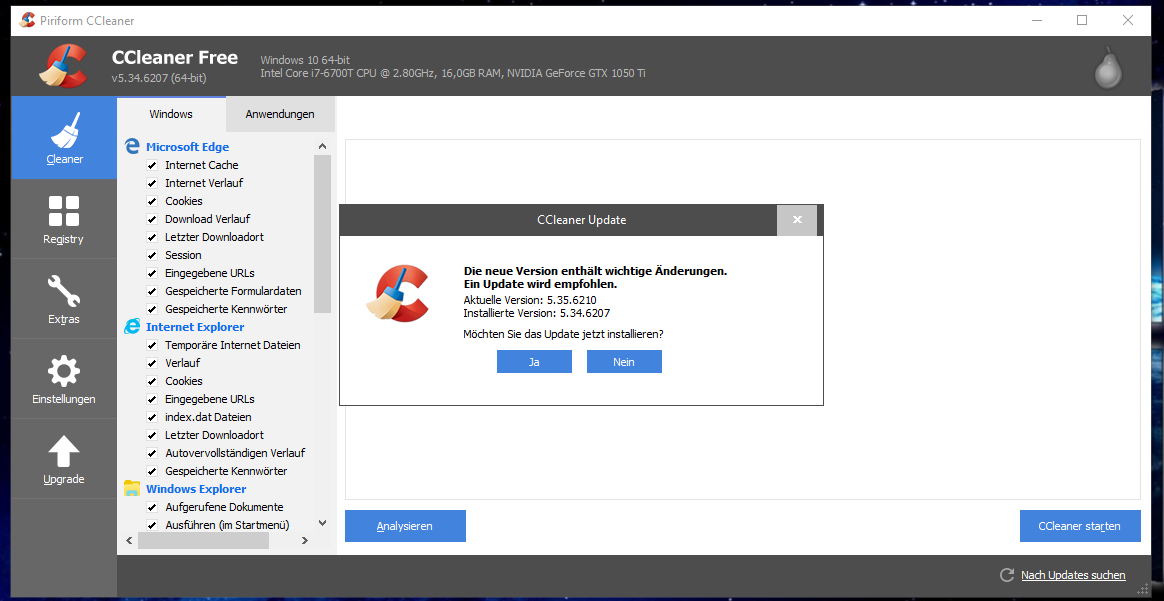Screen dimensions: 1164x601
Task: Open the Extras wrench icon
Action: [64, 291]
